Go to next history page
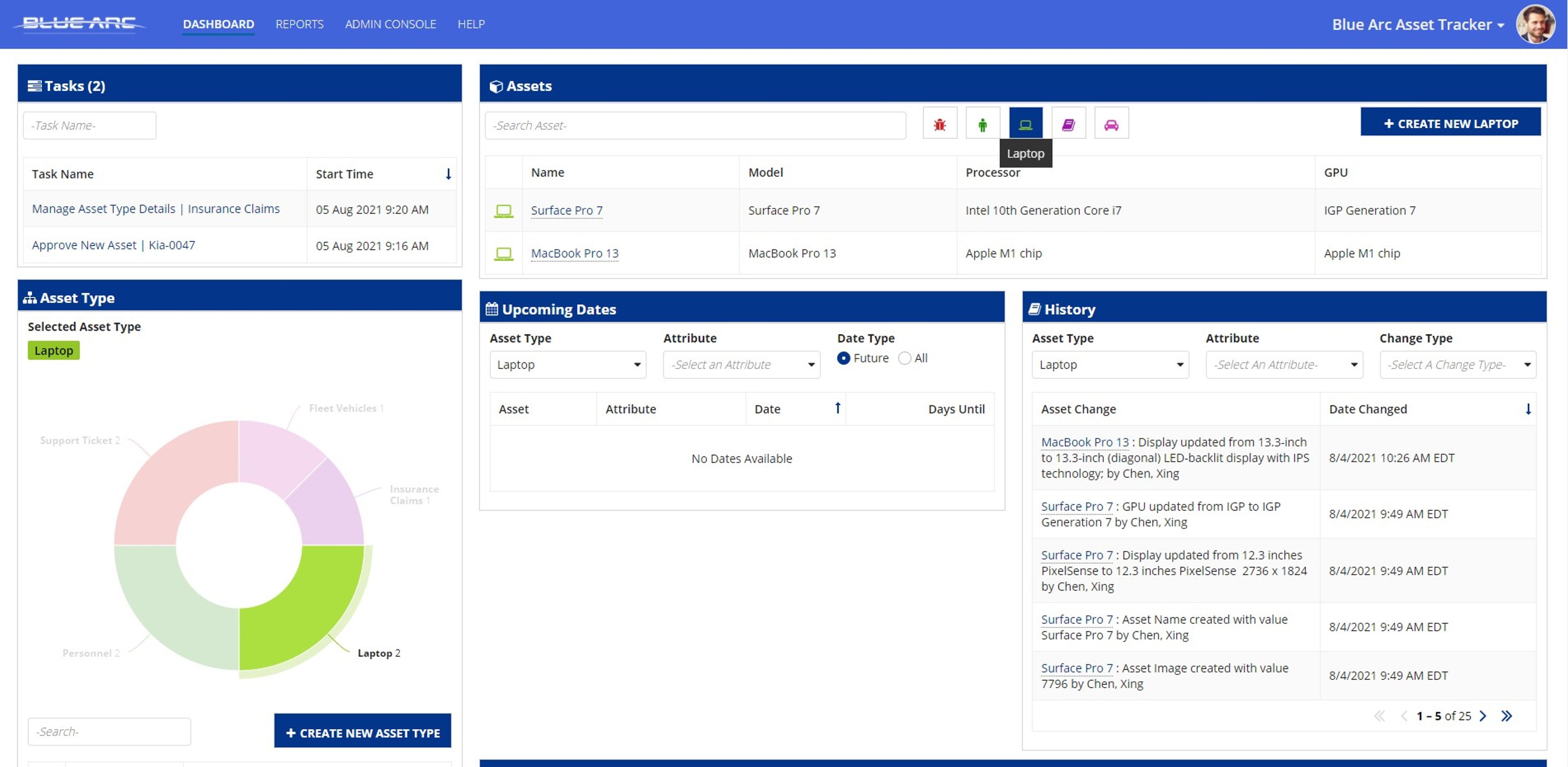Image resolution: width=1568 pixels, height=767 pixels. click(1483, 716)
